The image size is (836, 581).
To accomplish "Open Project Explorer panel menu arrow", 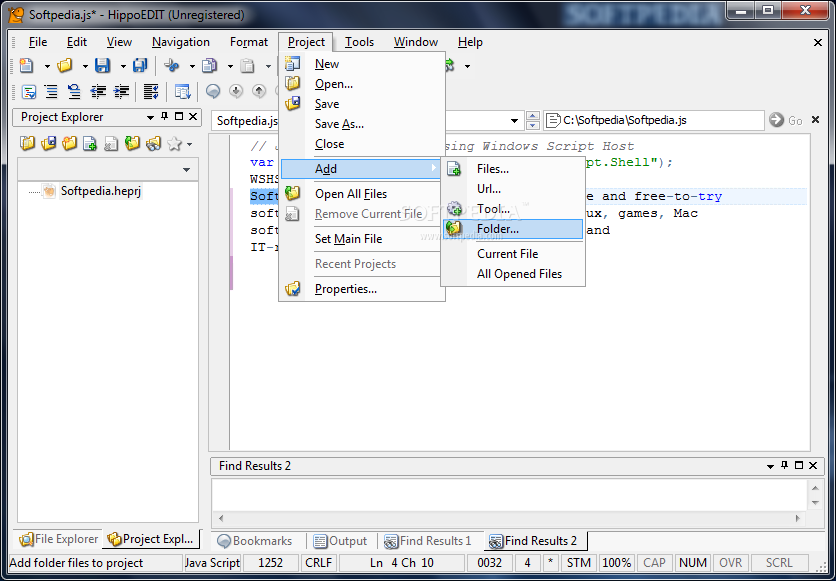I will pos(150,117).
